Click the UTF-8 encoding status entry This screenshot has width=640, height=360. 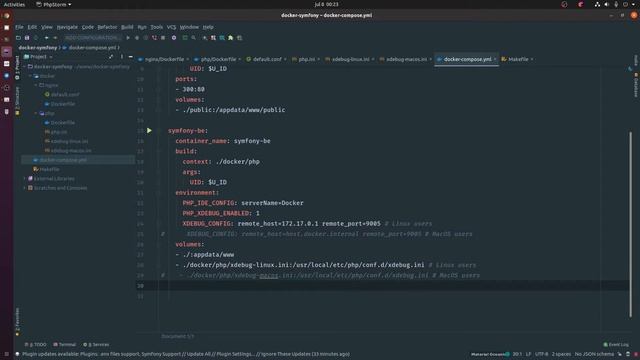click(541, 354)
